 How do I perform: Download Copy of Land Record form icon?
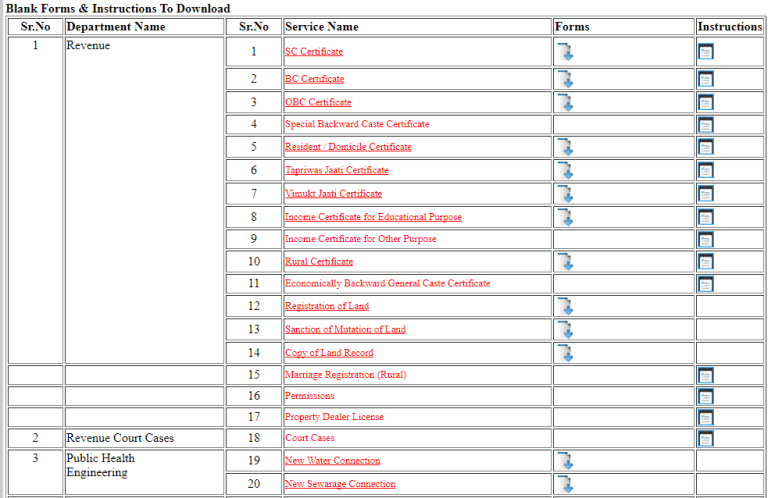point(565,353)
